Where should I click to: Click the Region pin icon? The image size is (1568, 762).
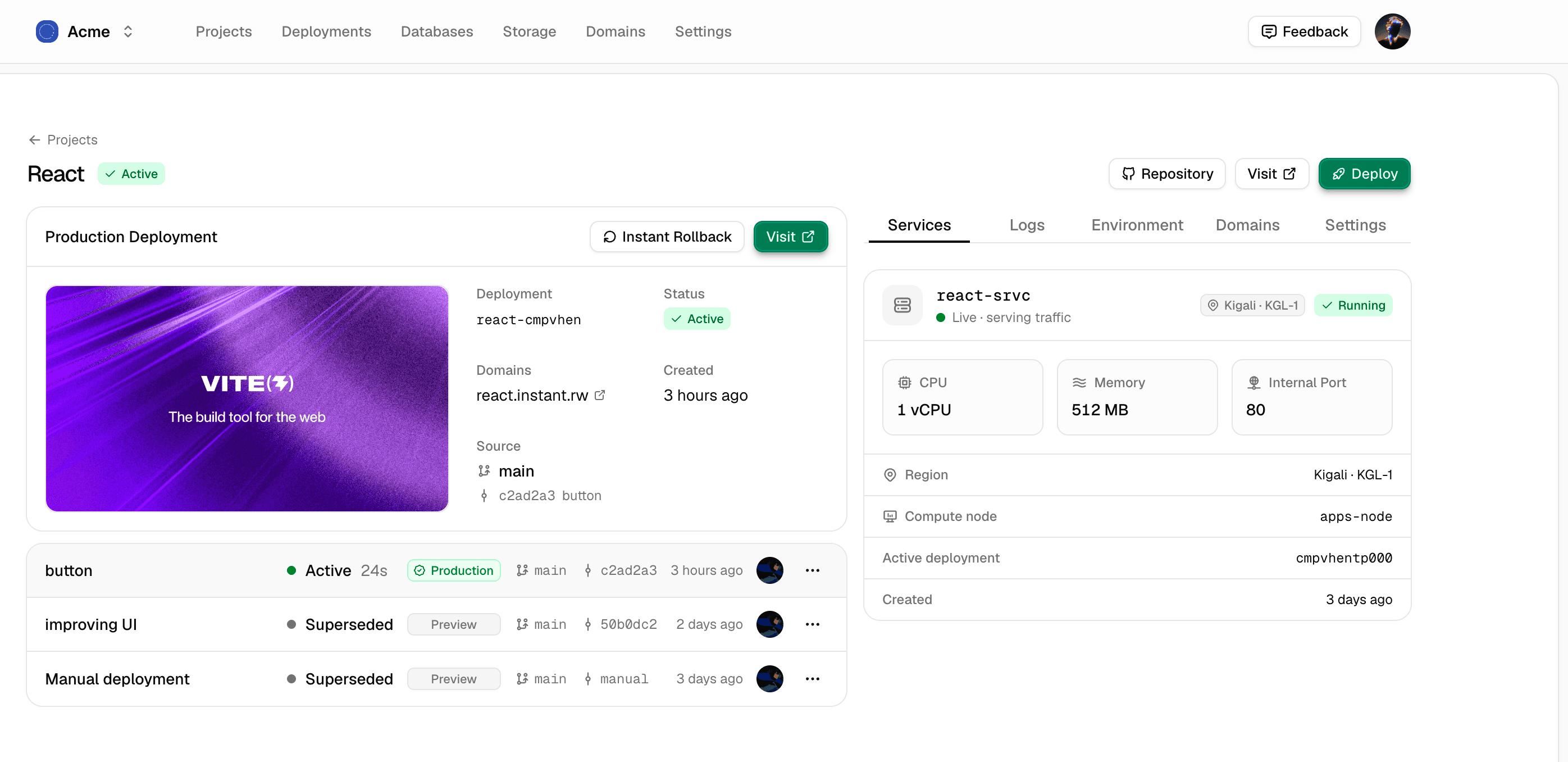pyautogui.click(x=890, y=475)
